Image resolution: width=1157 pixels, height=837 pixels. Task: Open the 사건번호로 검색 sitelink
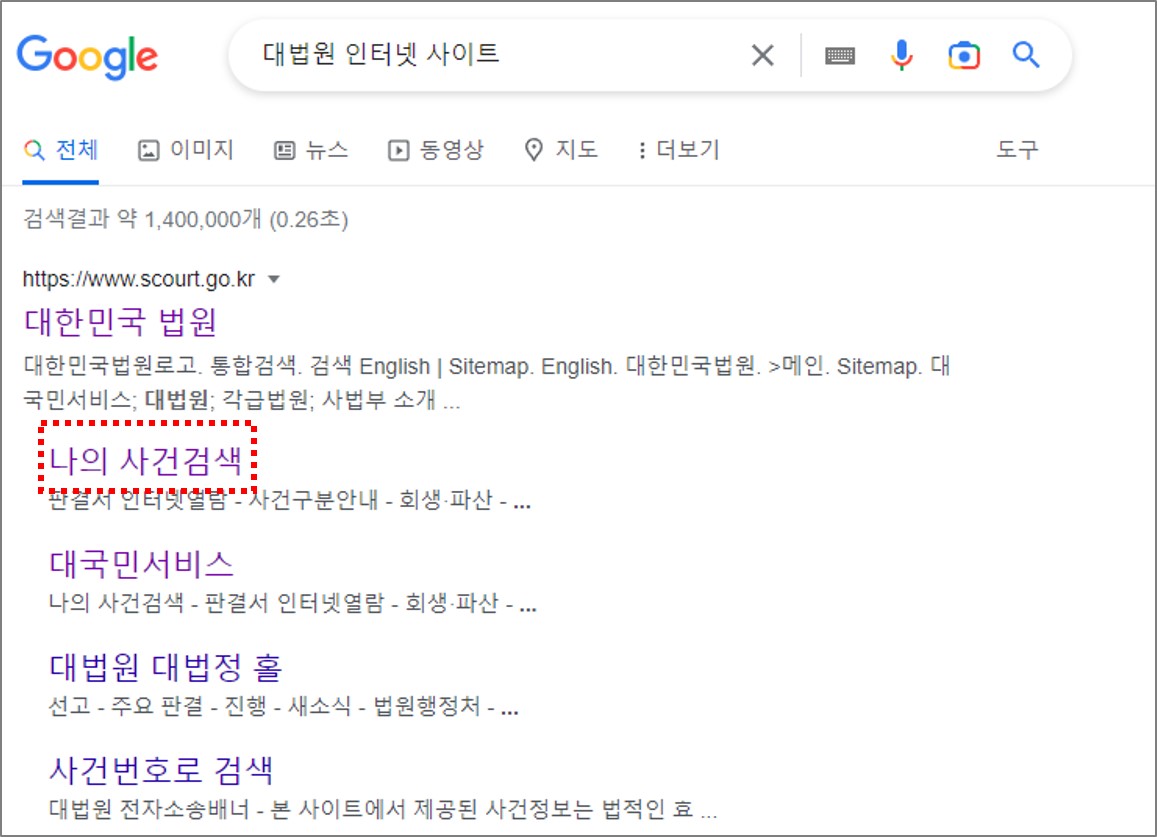(x=161, y=771)
